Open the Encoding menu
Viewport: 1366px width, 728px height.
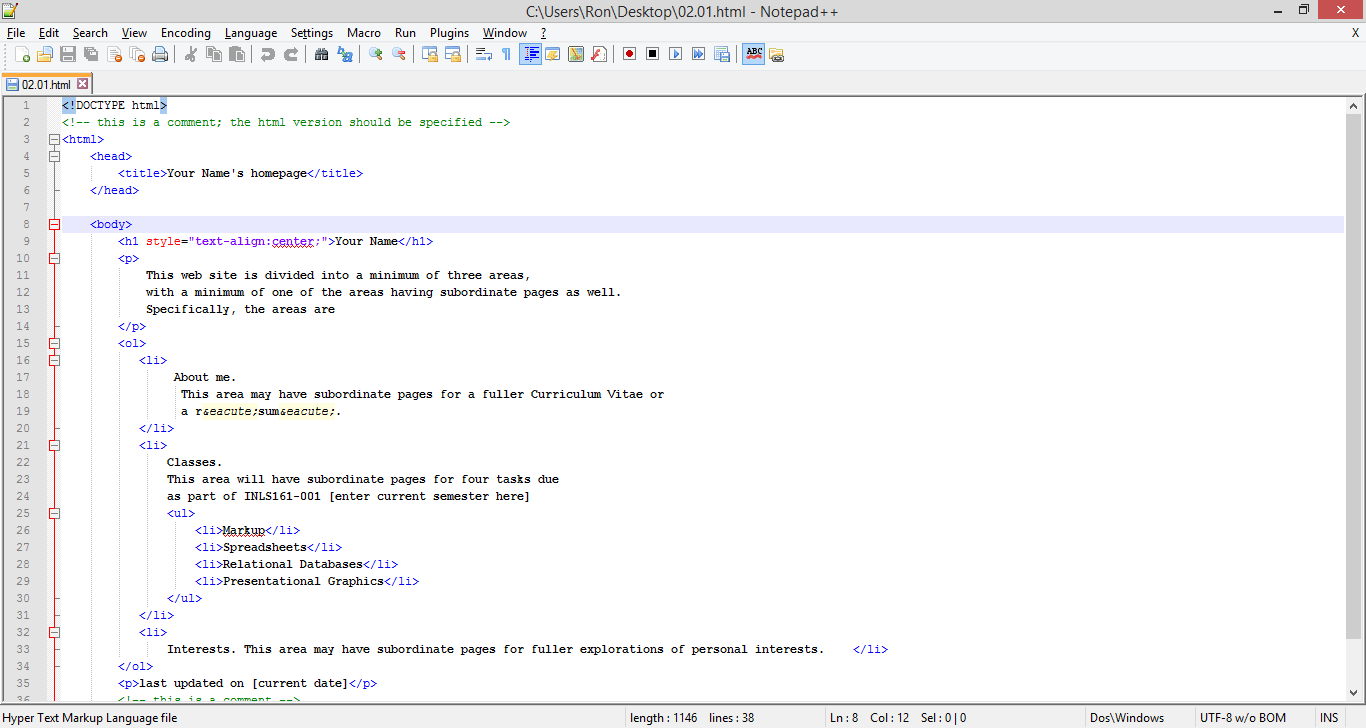pyautogui.click(x=185, y=33)
